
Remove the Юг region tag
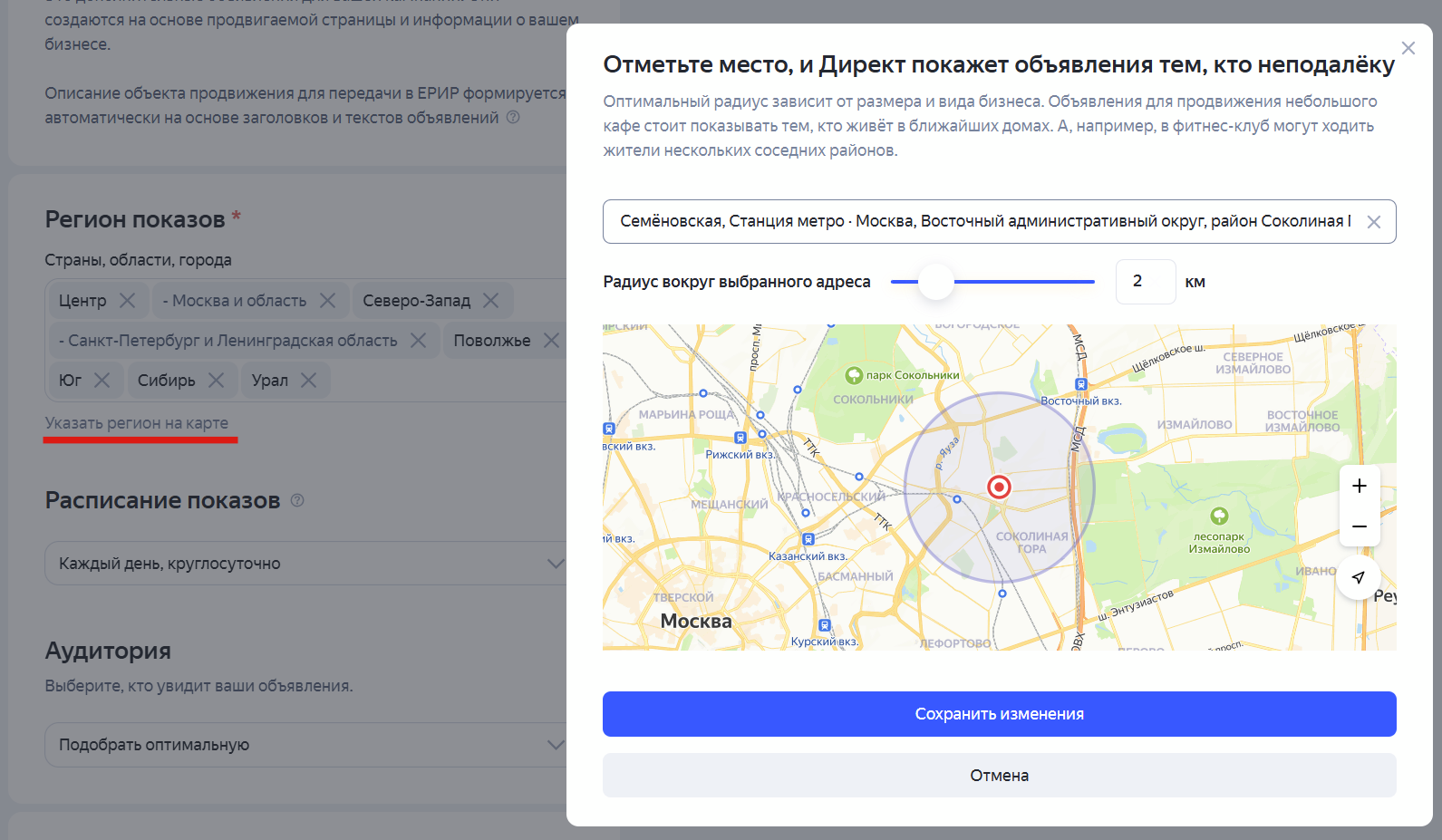[102, 380]
